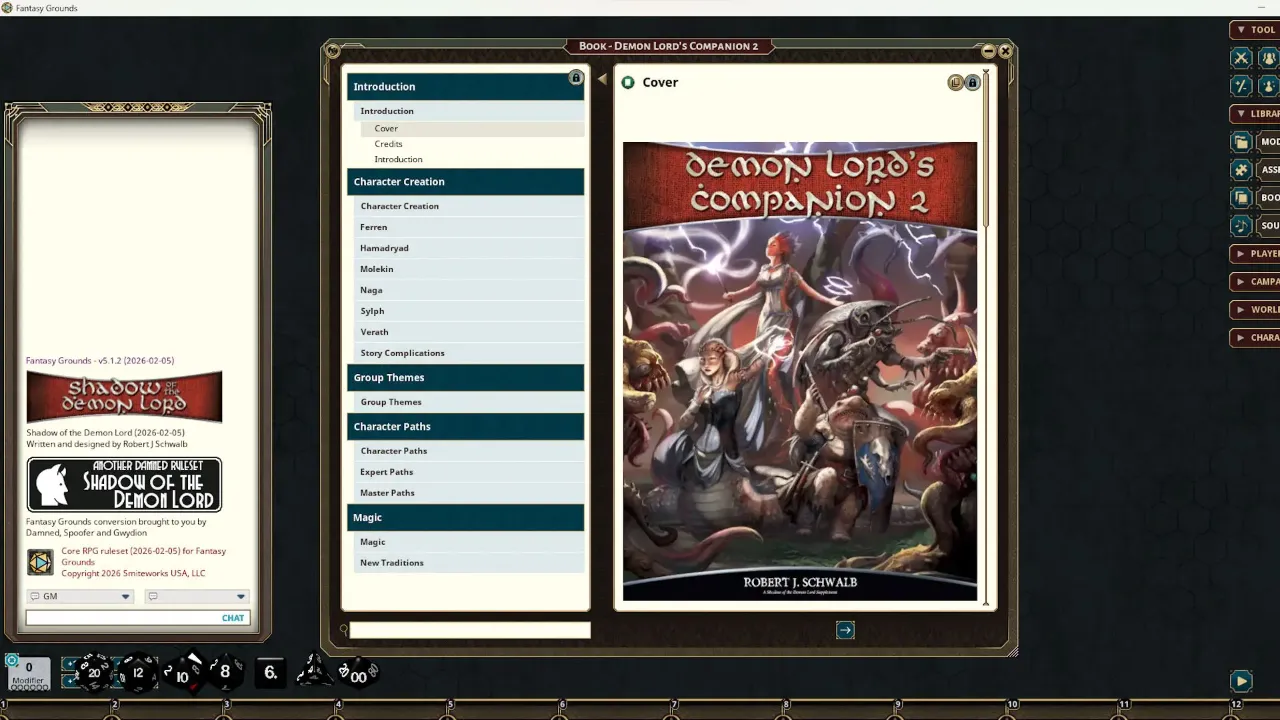Click the Another Damned Ruleset logo

pos(124,485)
